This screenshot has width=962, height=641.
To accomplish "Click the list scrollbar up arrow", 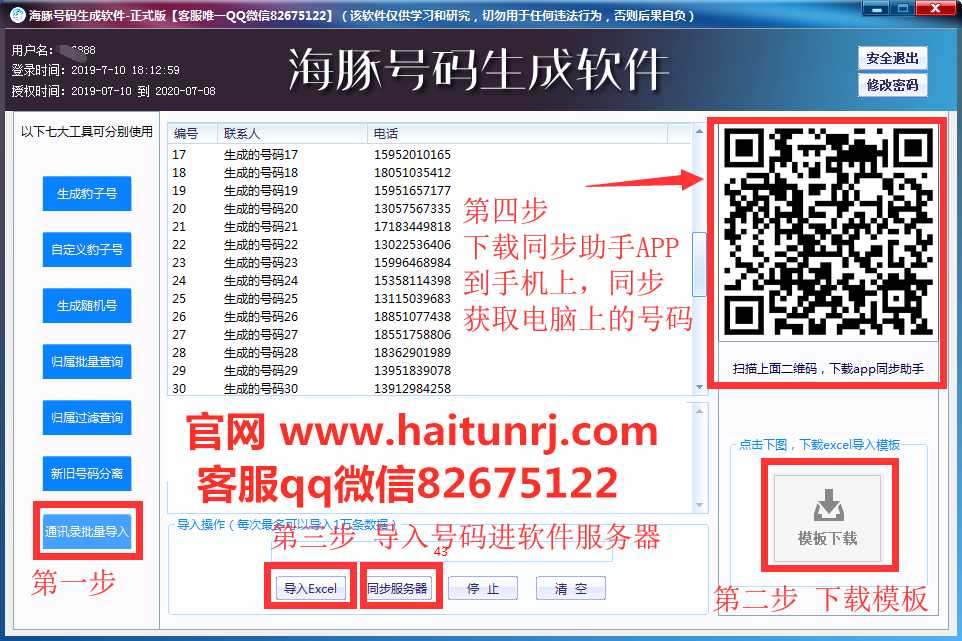I will click(x=699, y=131).
